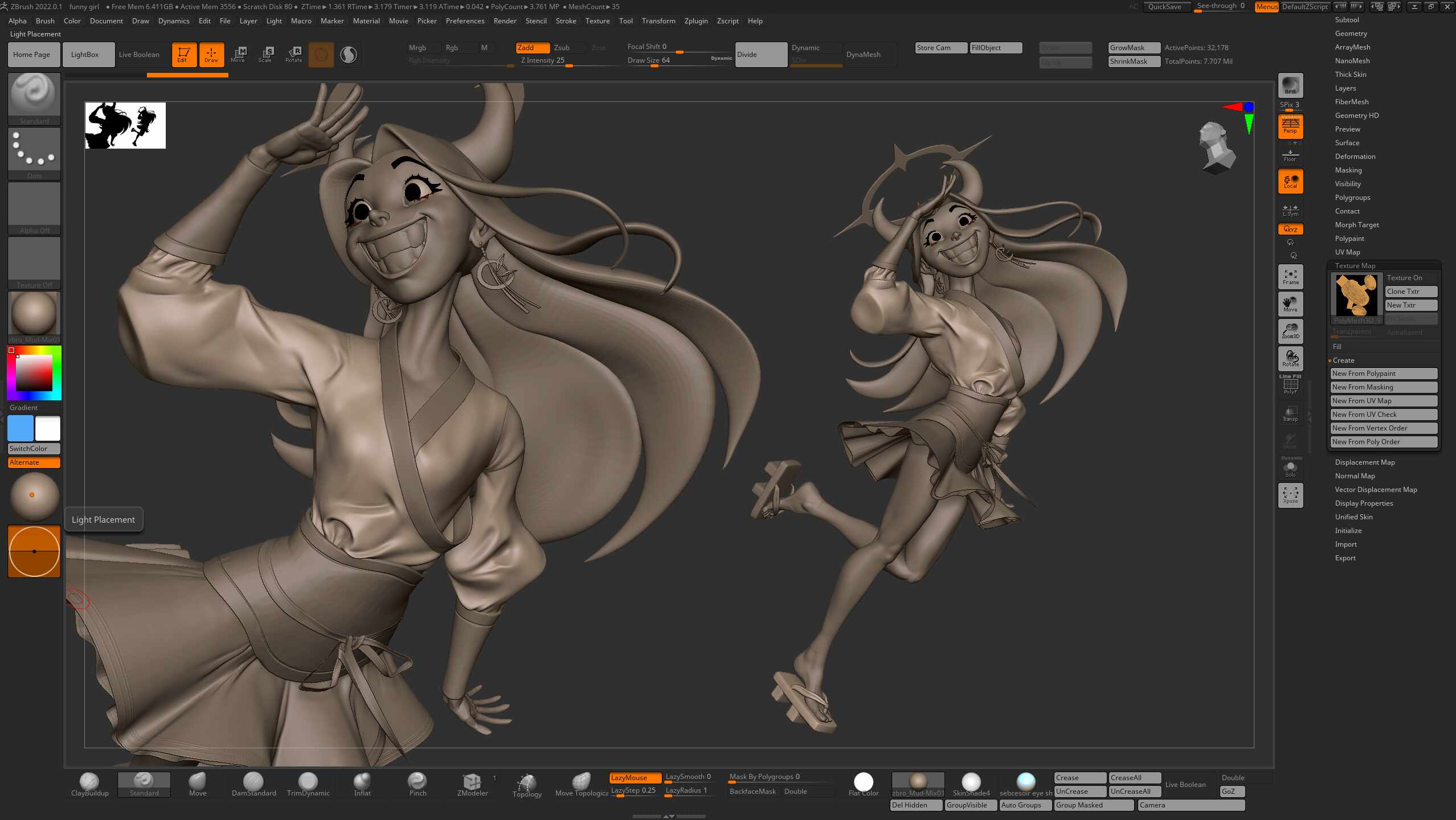The image size is (1456, 820).
Task: Click the LightBox button
Action: (88, 55)
